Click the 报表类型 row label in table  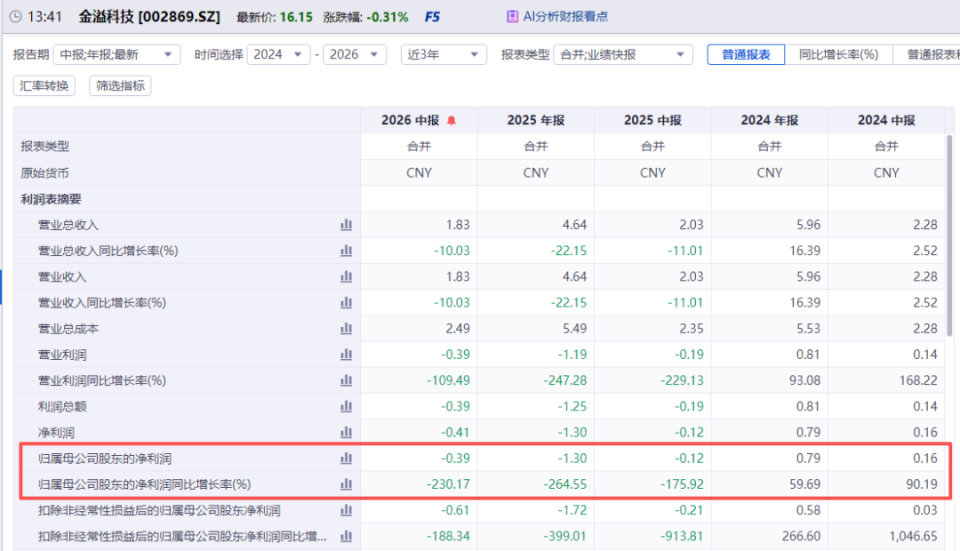[x=45, y=146]
